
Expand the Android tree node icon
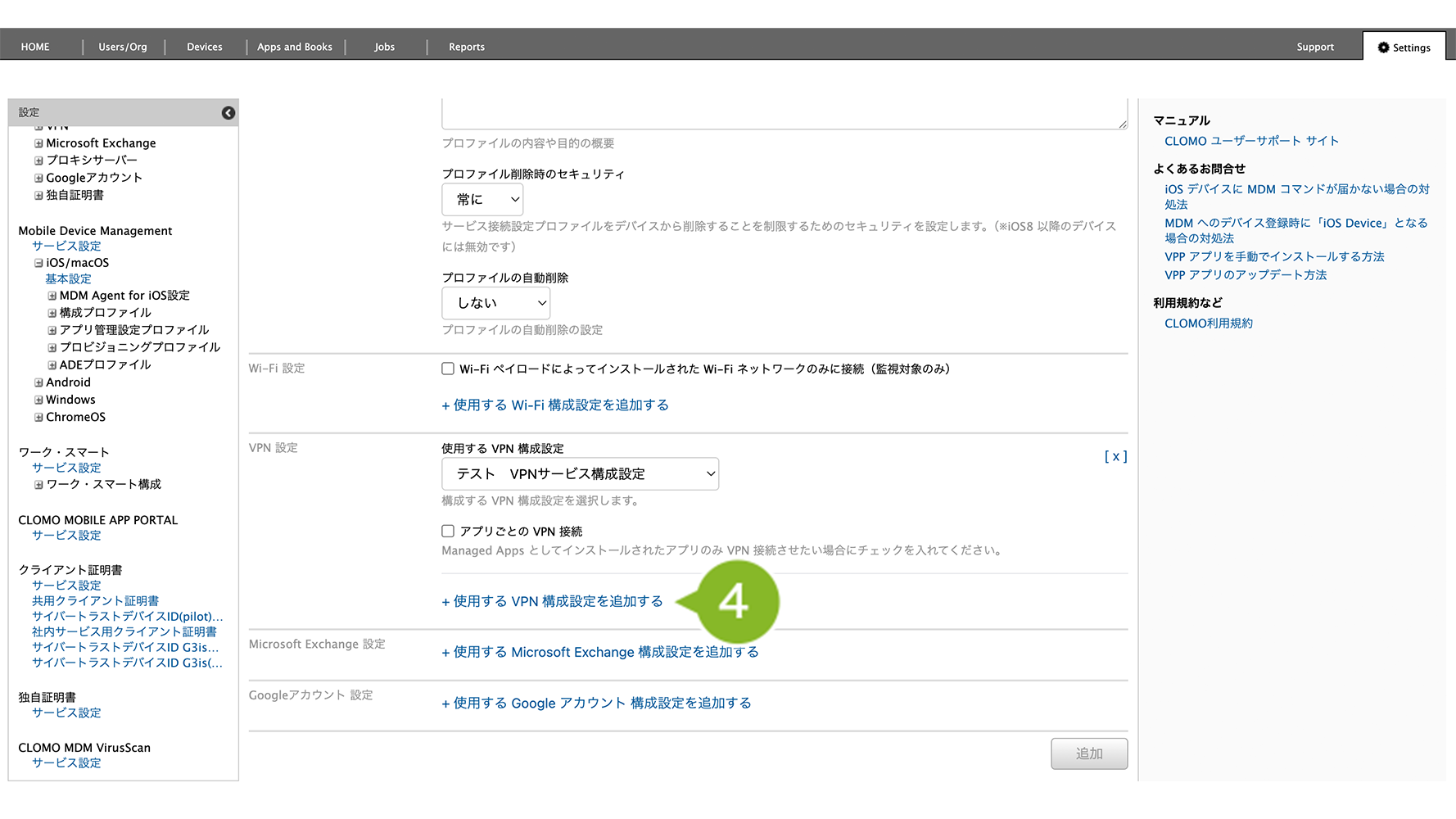[x=38, y=382]
